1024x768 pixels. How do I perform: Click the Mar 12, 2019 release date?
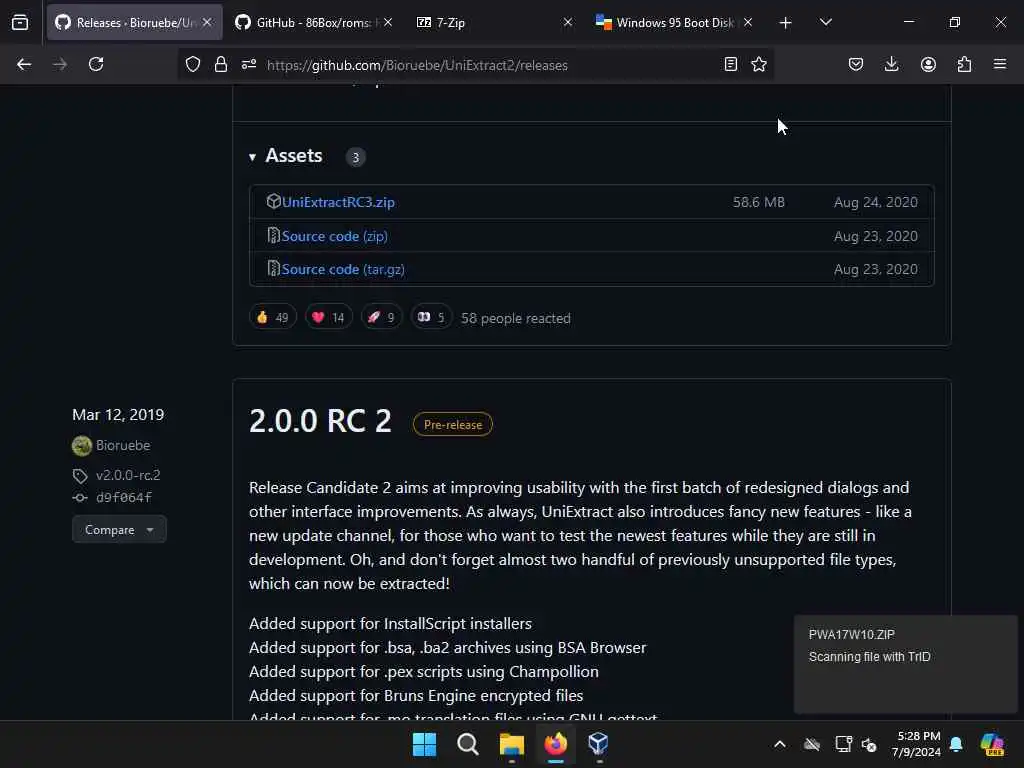pyautogui.click(x=118, y=415)
